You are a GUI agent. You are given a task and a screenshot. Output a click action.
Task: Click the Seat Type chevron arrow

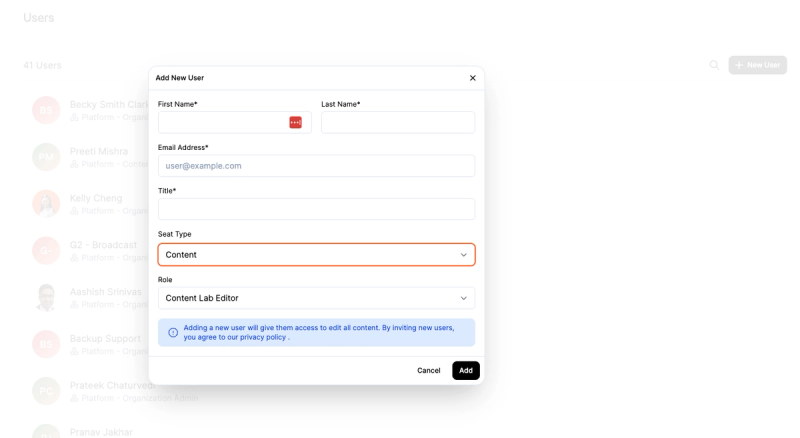click(463, 255)
